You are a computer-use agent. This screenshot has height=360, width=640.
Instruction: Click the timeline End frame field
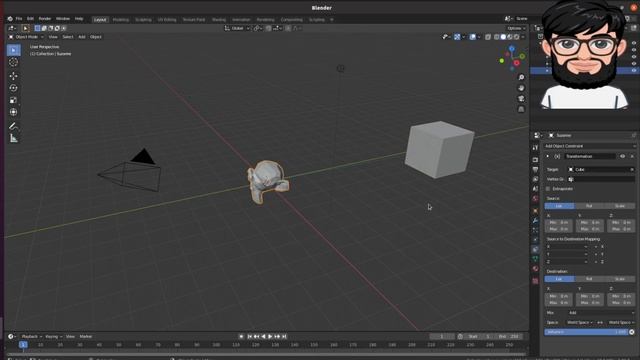tap(510, 336)
